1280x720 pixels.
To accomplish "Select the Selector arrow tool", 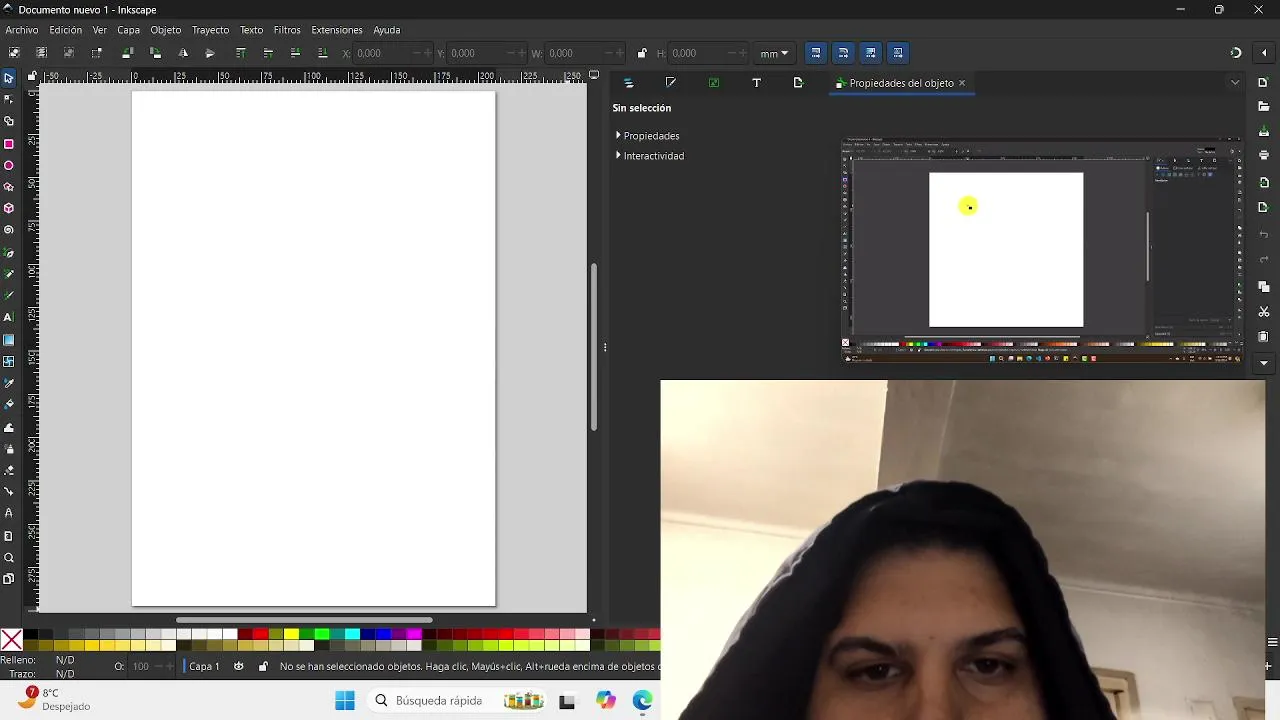I will click(x=9, y=78).
